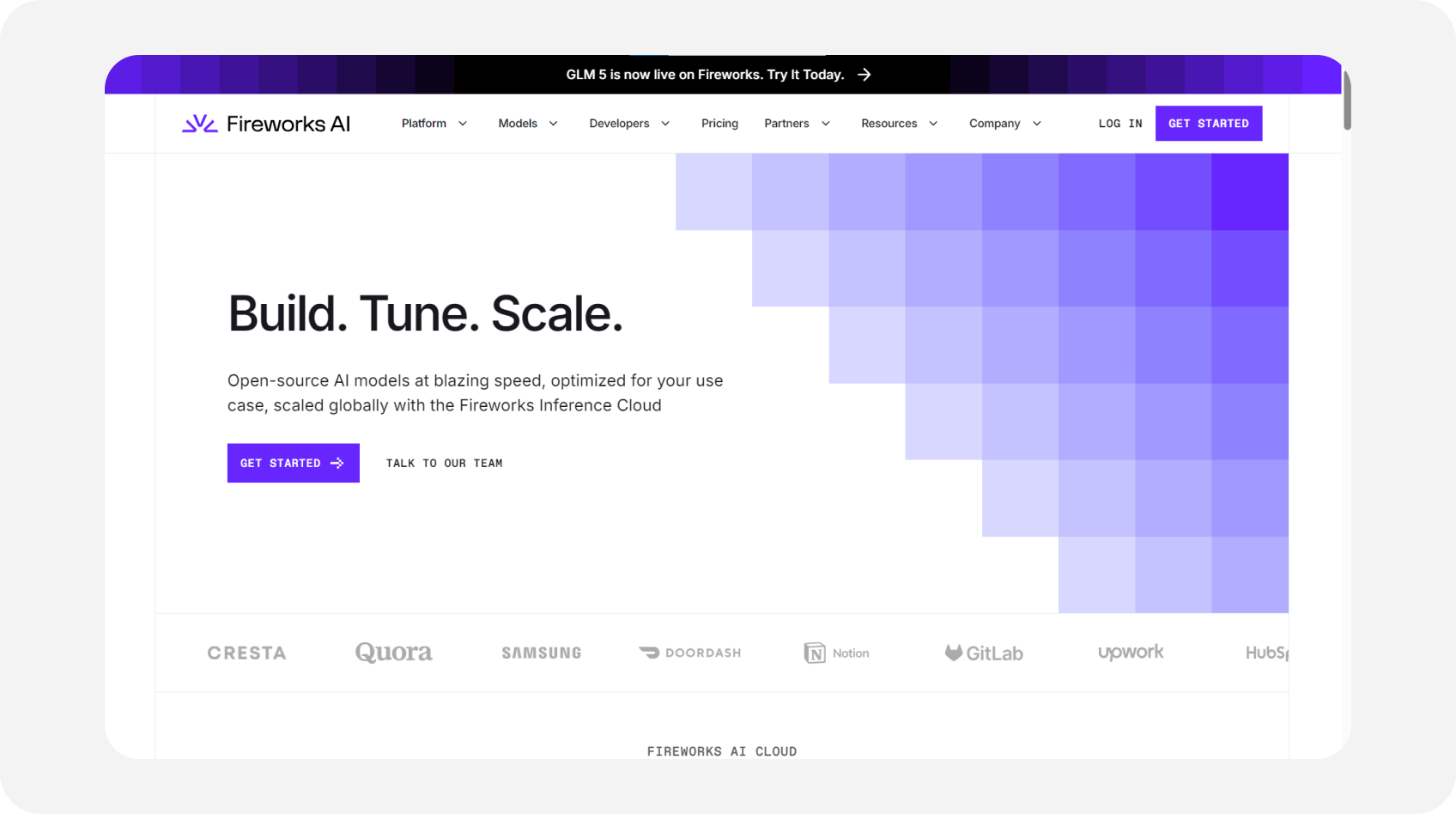Click the LOG IN link
The image size is (1456, 814).
click(x=1120, y=124)
